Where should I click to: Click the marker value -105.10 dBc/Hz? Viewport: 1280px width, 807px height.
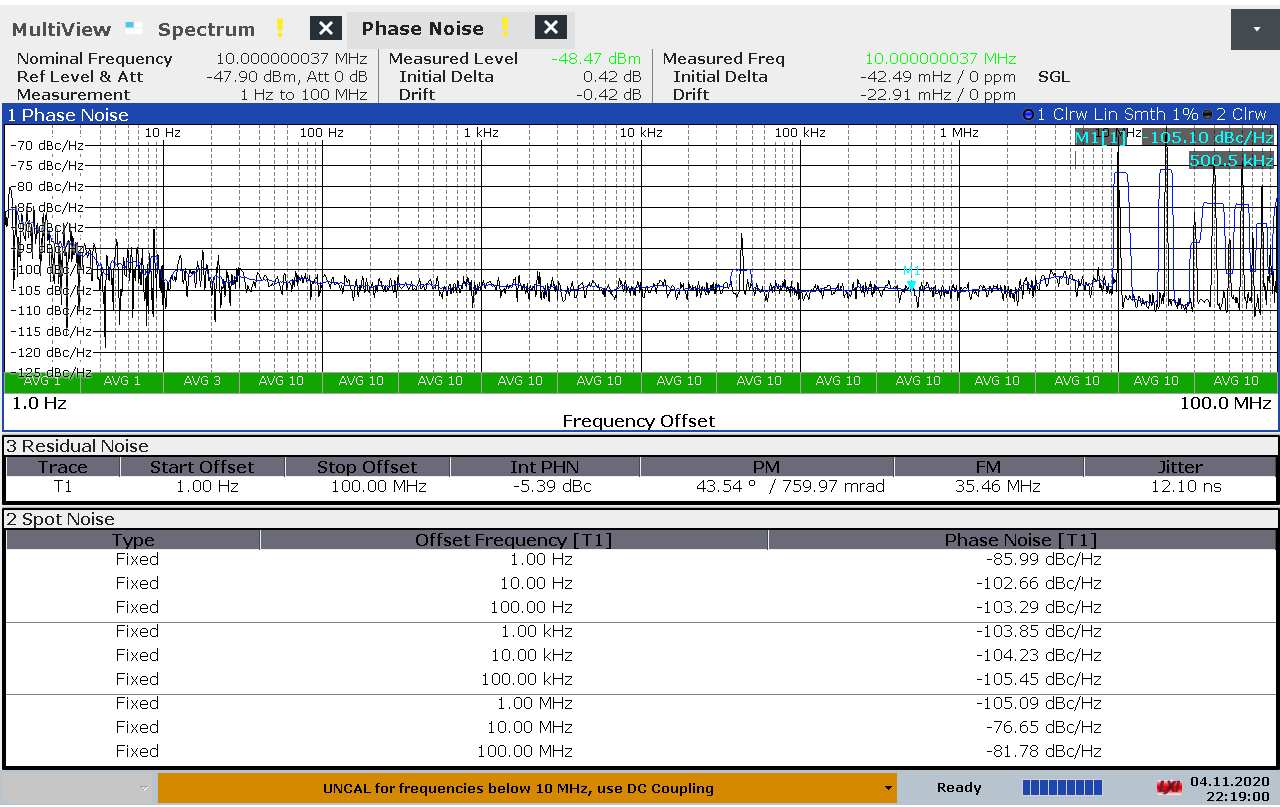1208,138
